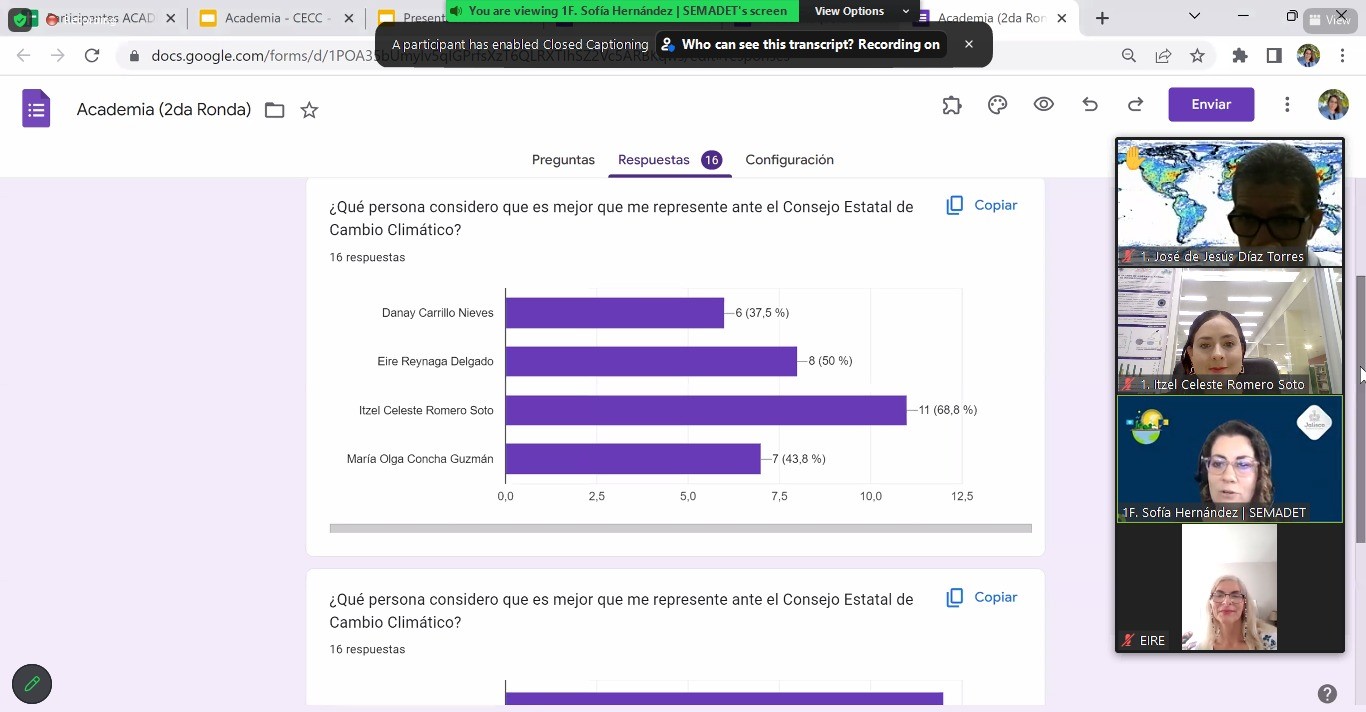This screenshot has height=712, width=1366.
Task: Open the add-ons puzzle icon
Action: coord(951,105)
